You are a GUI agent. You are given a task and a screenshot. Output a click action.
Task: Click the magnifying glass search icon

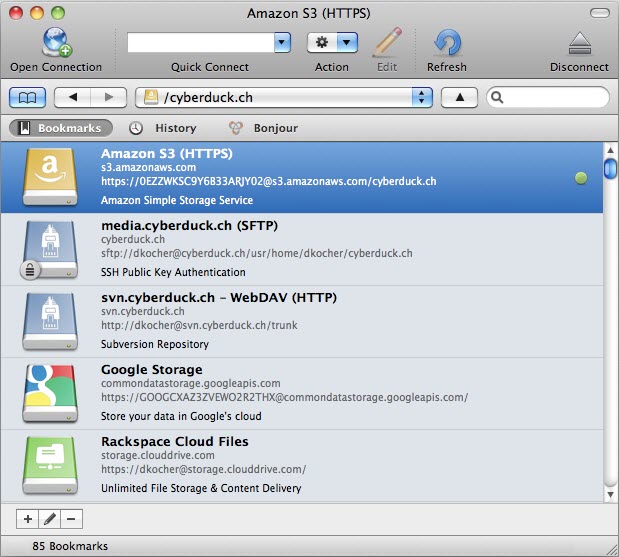[497, 98]
